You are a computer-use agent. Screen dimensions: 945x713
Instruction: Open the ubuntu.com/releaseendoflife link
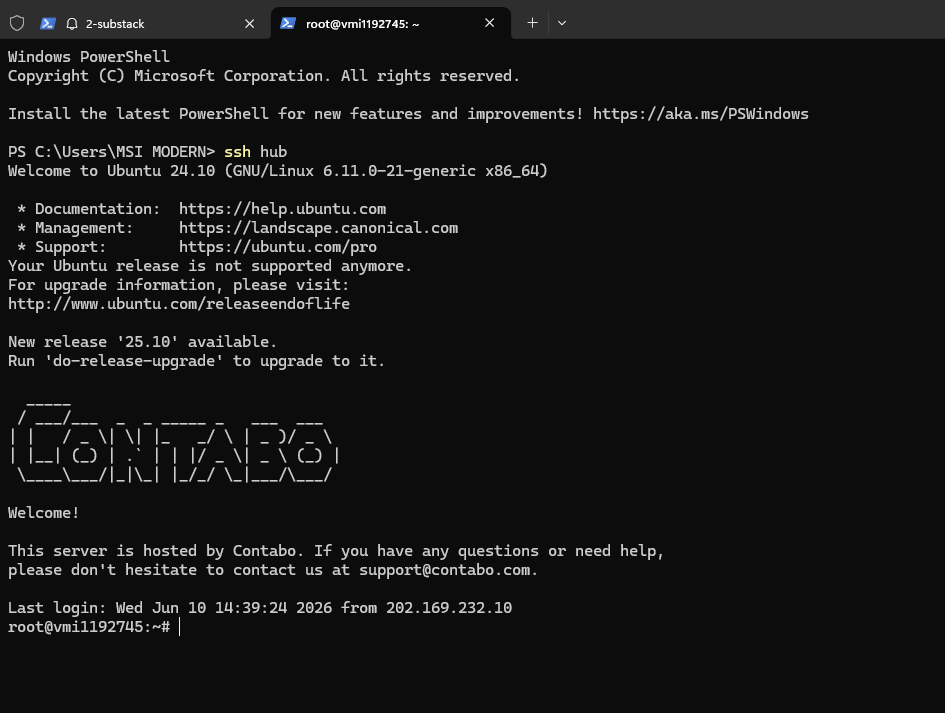[179, 304]
